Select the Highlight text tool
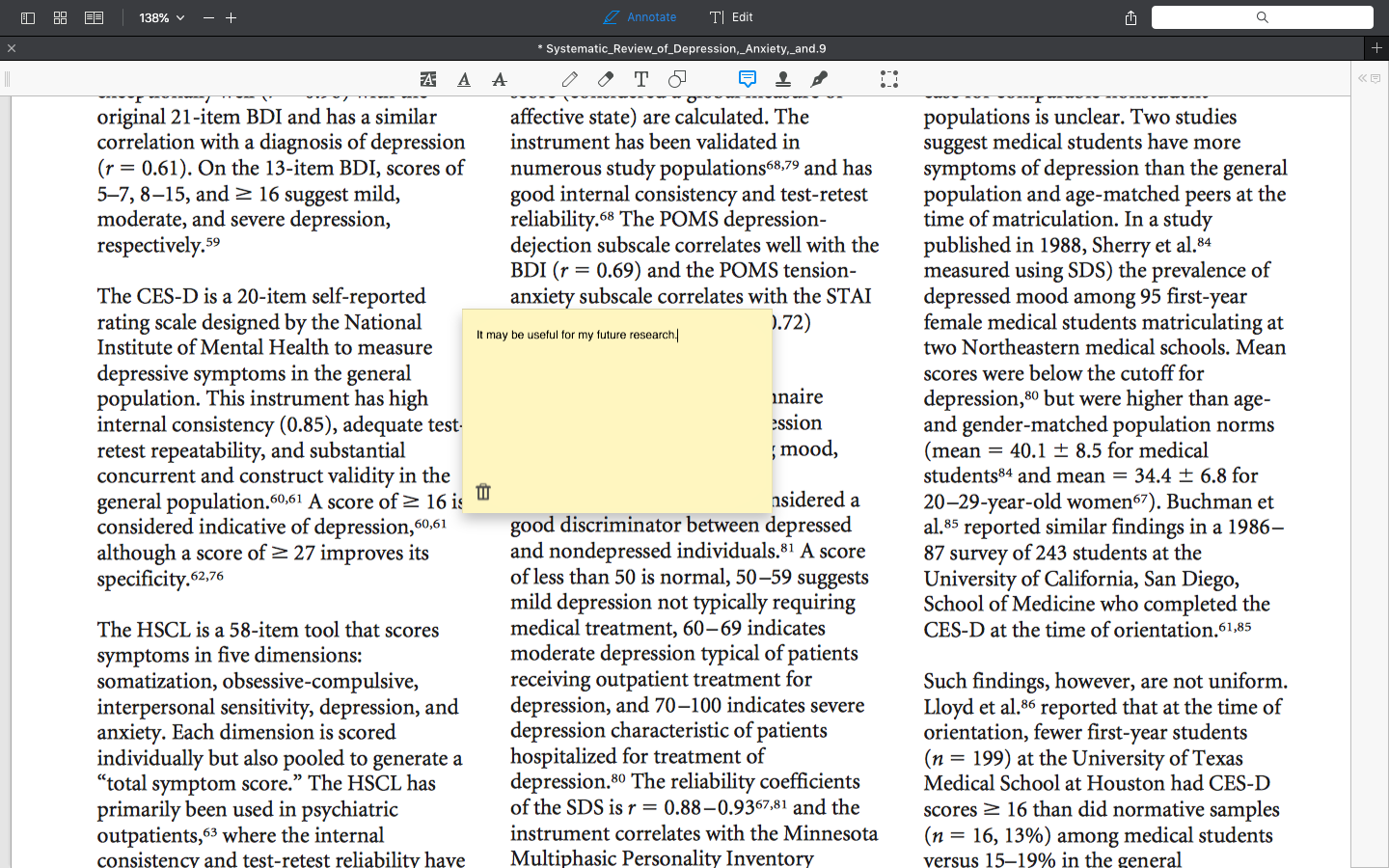Image resolution: width=1389 pixels, height=868 pixels. coord(428,79)
